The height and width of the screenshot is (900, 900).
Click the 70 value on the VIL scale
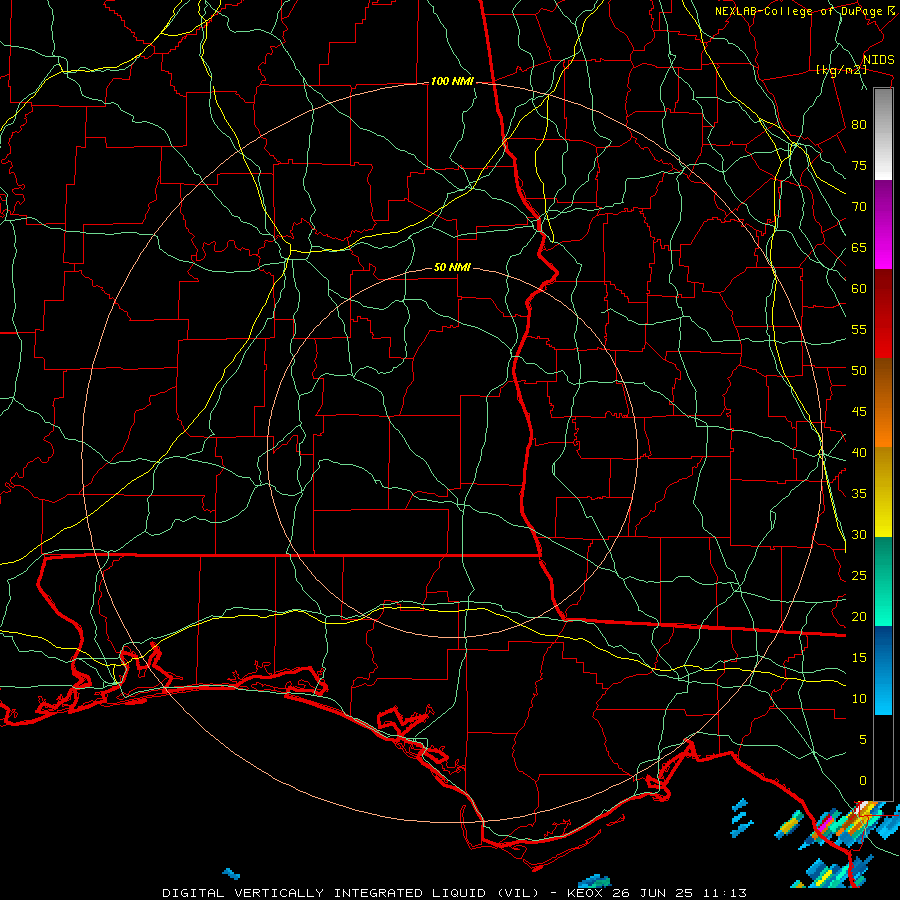(859, 207)
